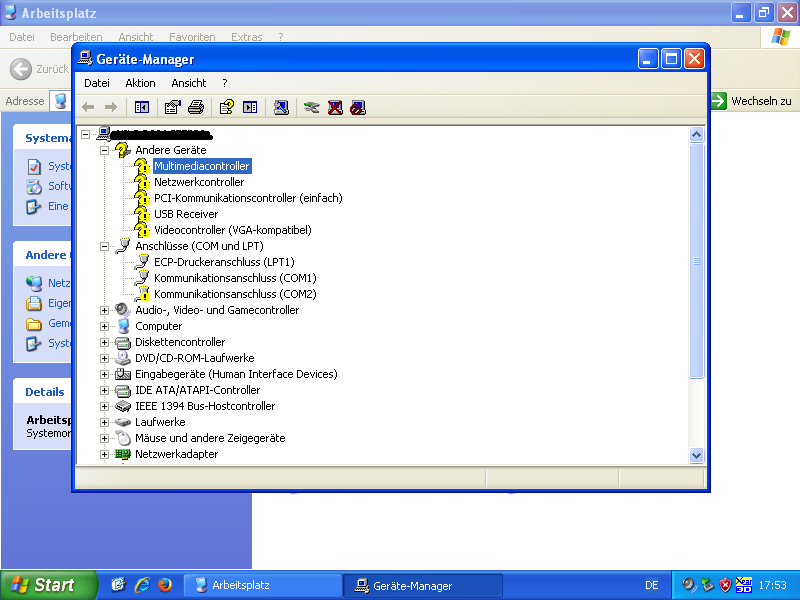
Task: Click the USB Receiver warning icon
Action: point(142,214)
